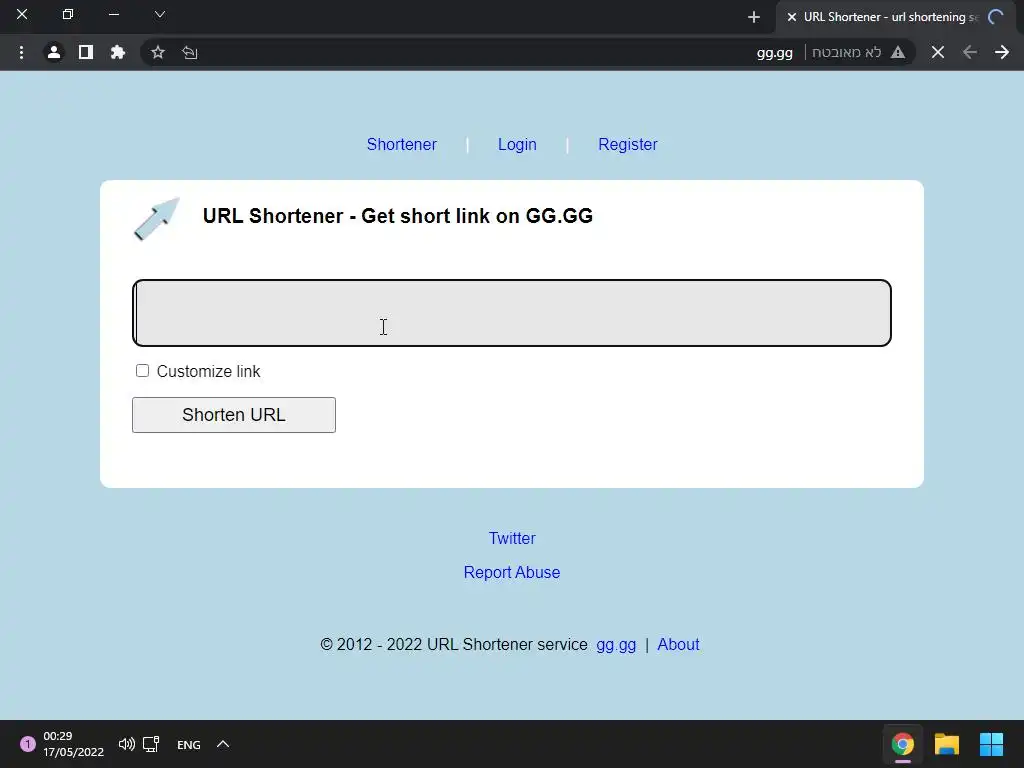This screenshot has height=768, width=1024.
Task: Click heading 'URL Shortener - Get short link on GG.GG'
Action: 398,216
